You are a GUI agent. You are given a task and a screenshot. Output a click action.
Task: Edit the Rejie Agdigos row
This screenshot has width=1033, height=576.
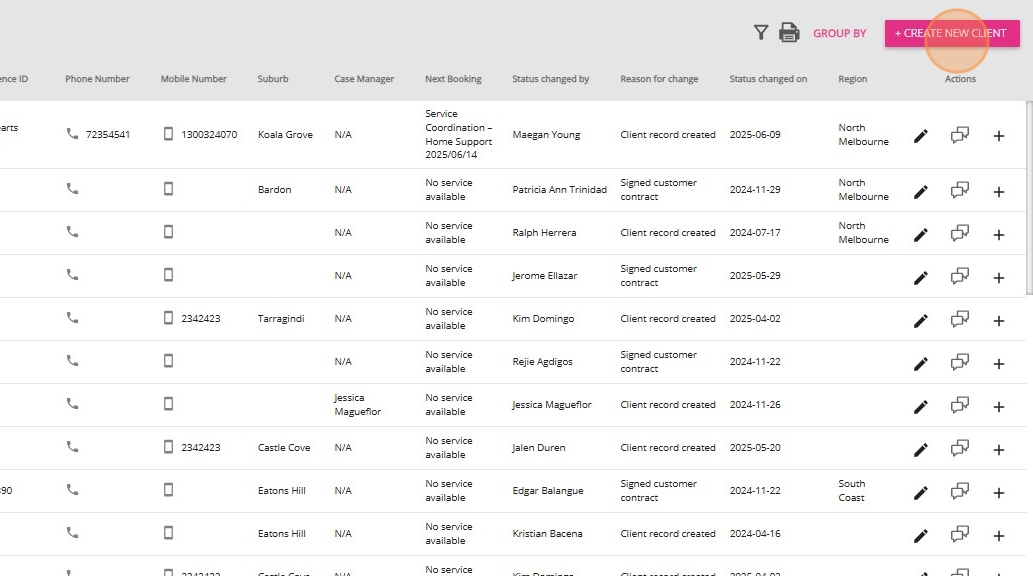pyautogui.click(x=921, y=364)
